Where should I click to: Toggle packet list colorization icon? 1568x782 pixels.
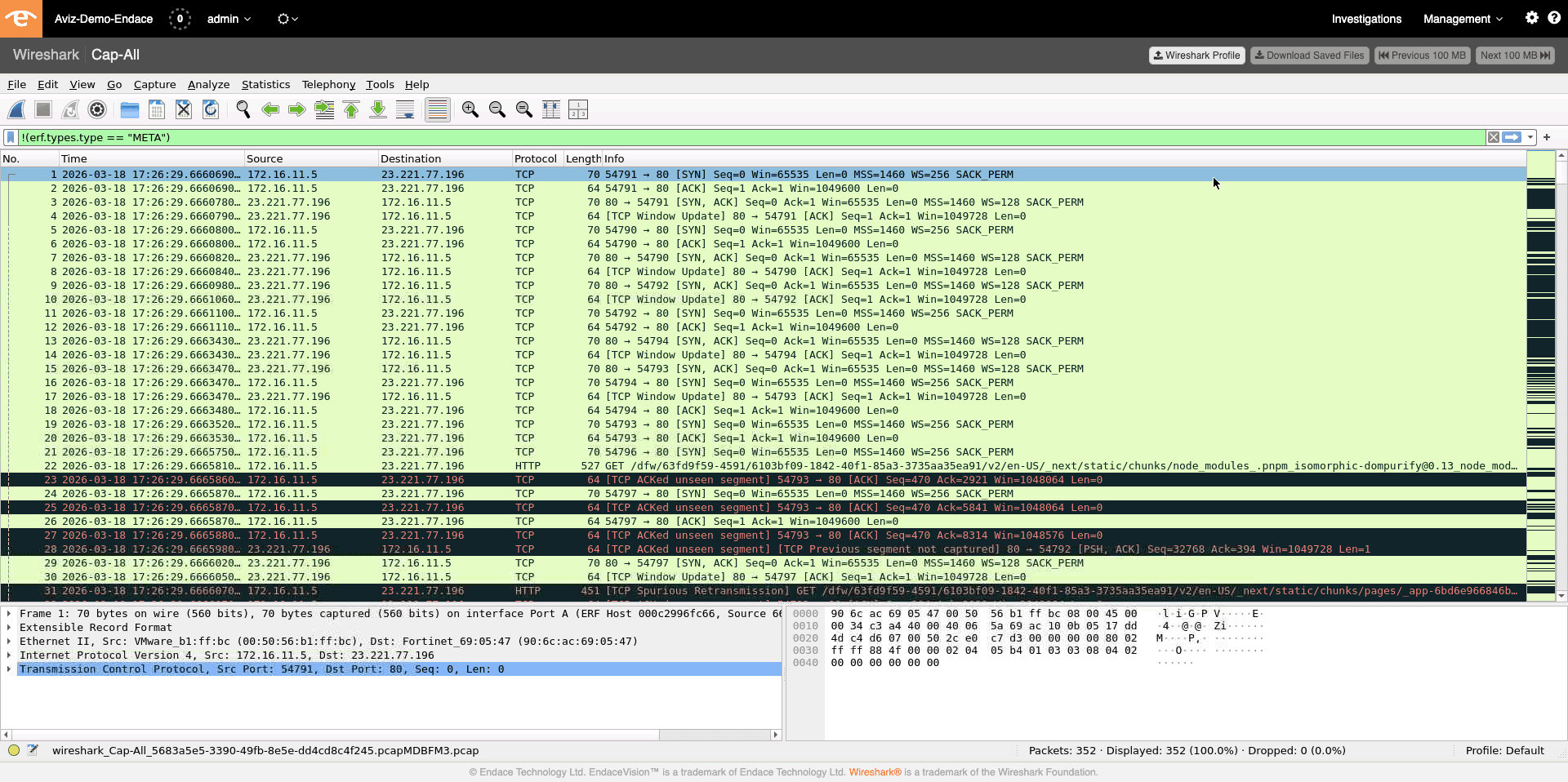(x=438, y=109)
